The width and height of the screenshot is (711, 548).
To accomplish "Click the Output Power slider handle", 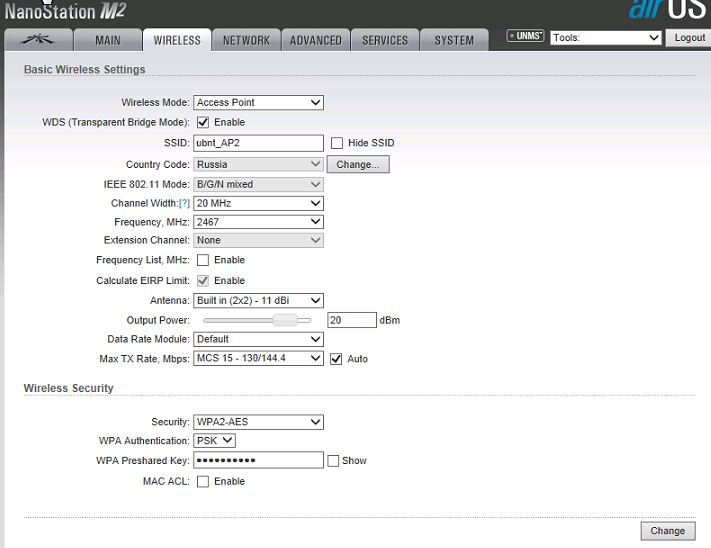I will [x=287, y=320].
